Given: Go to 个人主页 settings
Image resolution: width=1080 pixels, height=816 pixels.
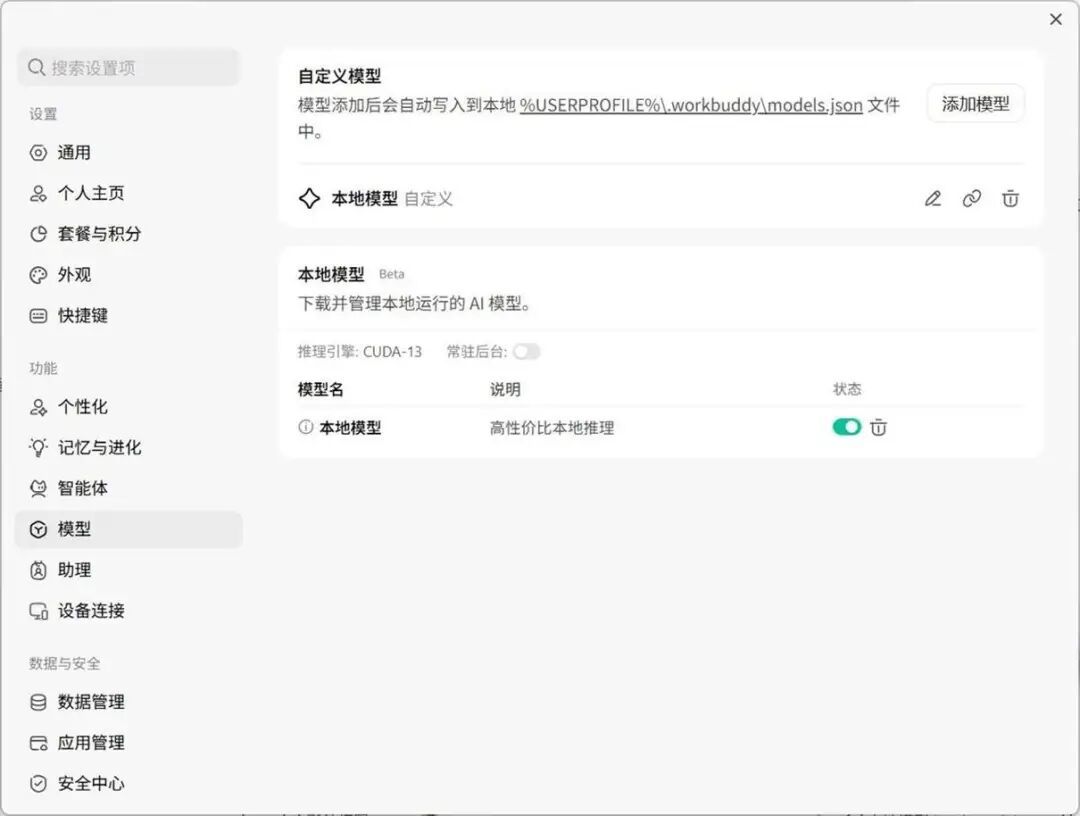Looking at the screenshot, I should [x=128, y=193].
